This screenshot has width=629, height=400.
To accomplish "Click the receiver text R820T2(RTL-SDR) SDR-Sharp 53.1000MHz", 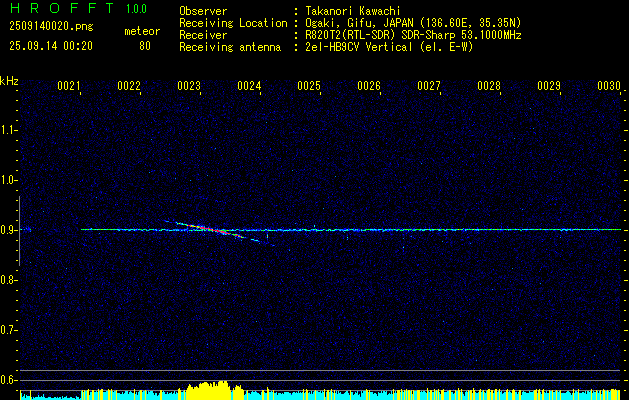I will [413, 35].
